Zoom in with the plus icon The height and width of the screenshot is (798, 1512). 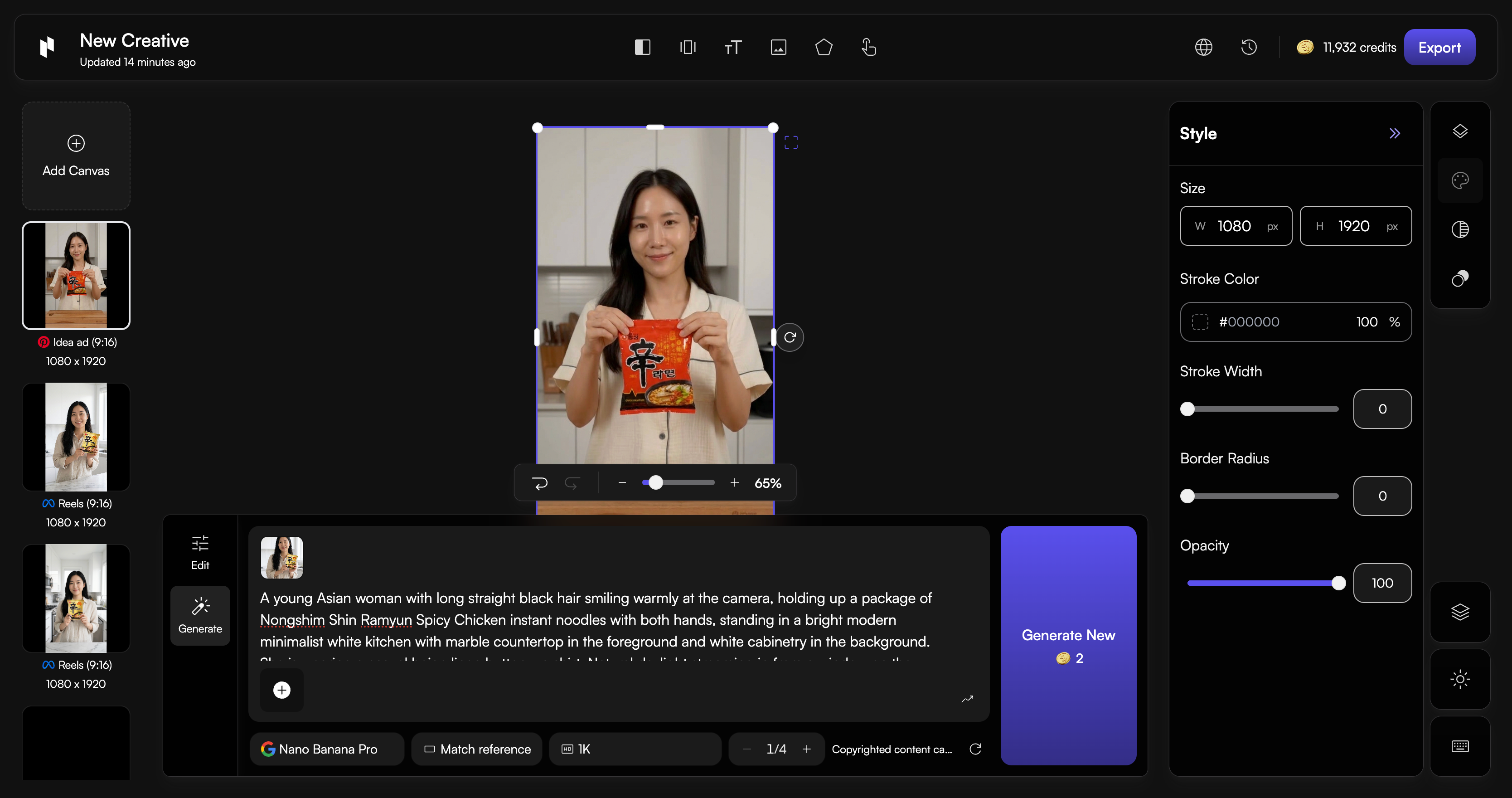pos(734,483)
